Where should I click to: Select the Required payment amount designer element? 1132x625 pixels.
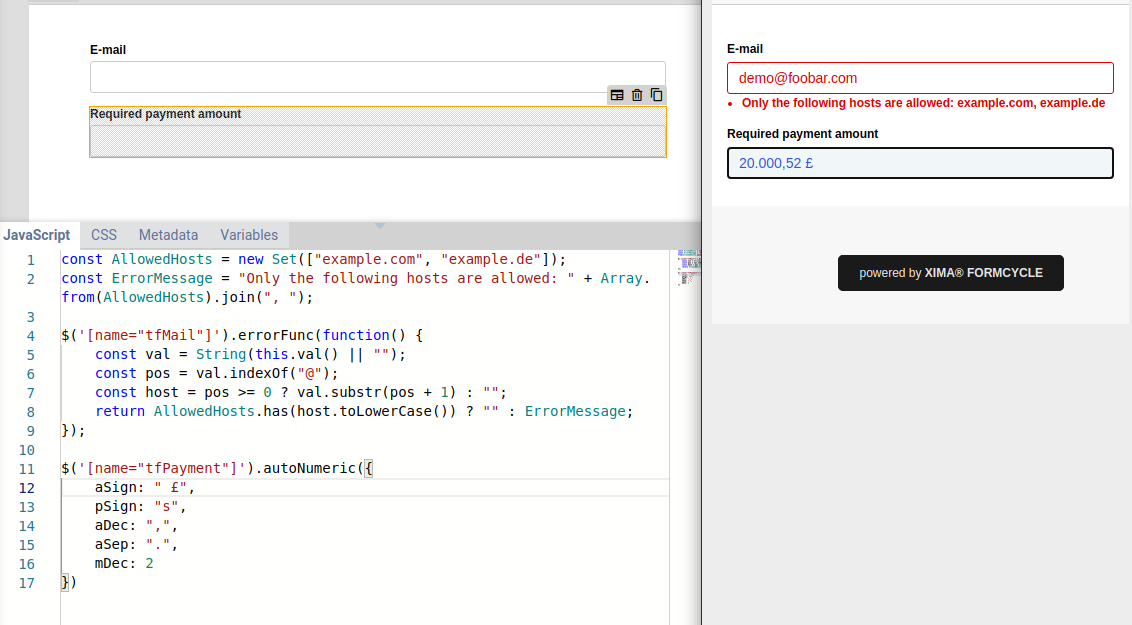coord(377,133)
